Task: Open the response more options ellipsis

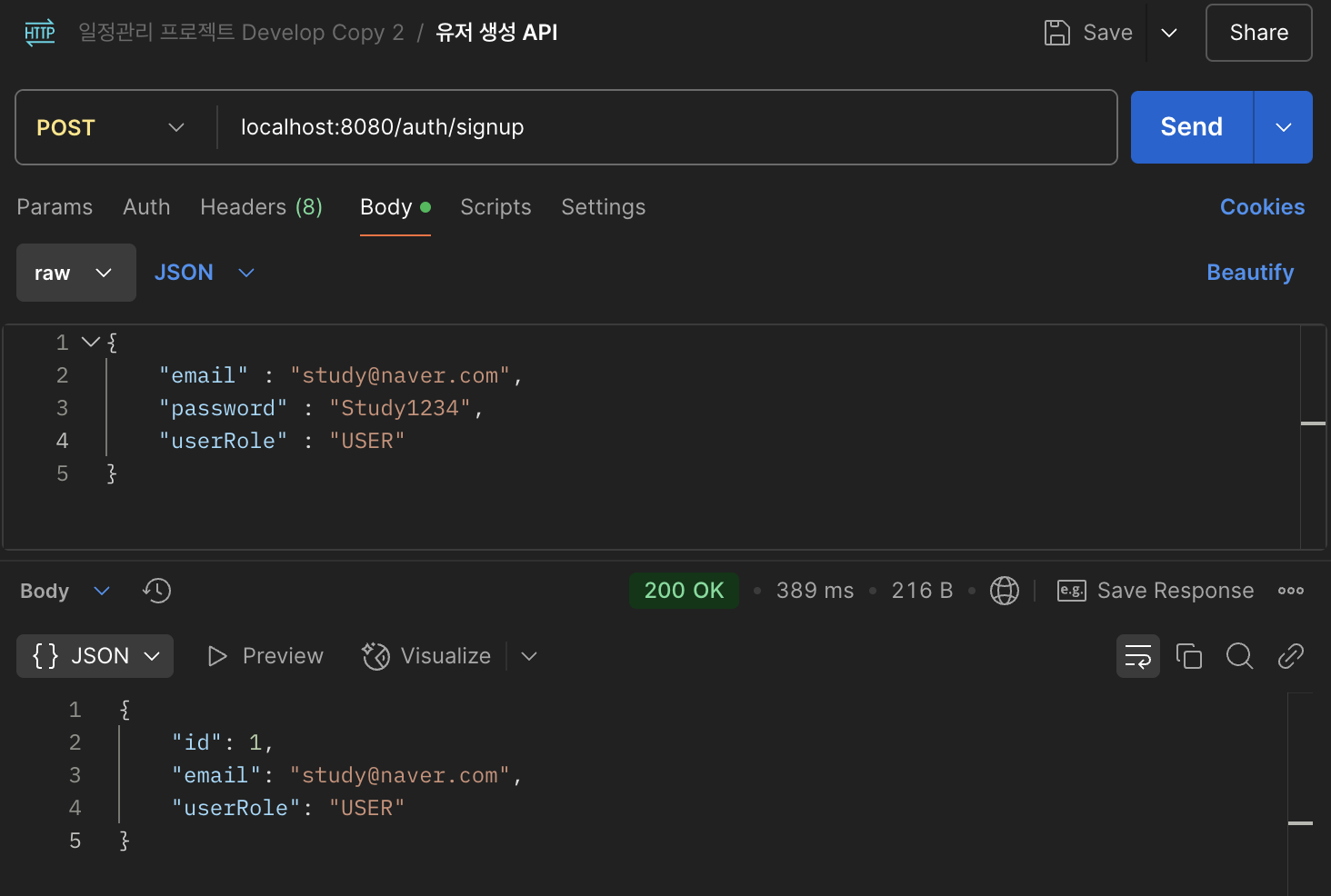Action: 1291,591
